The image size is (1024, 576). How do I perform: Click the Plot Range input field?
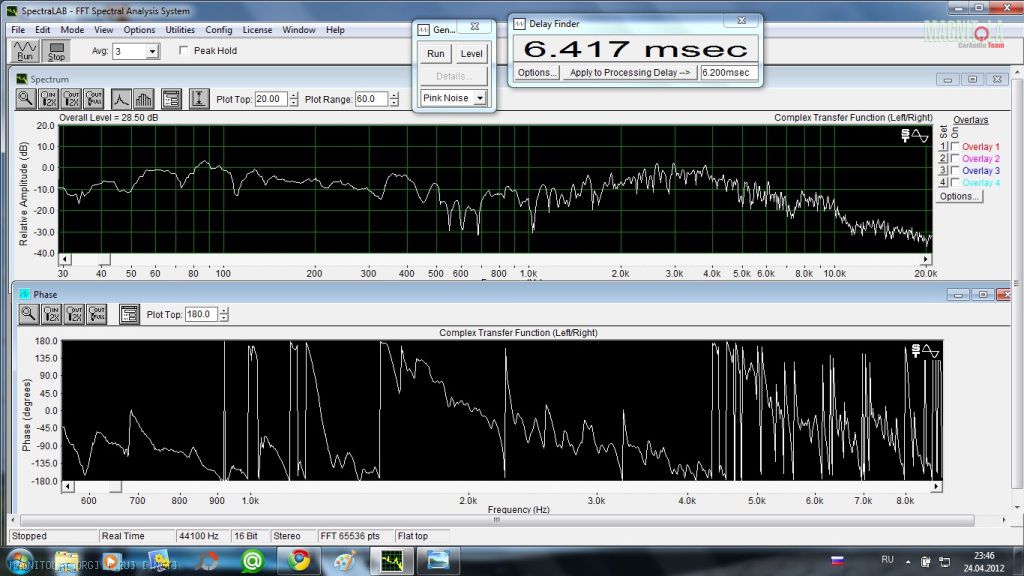(372, 99)
